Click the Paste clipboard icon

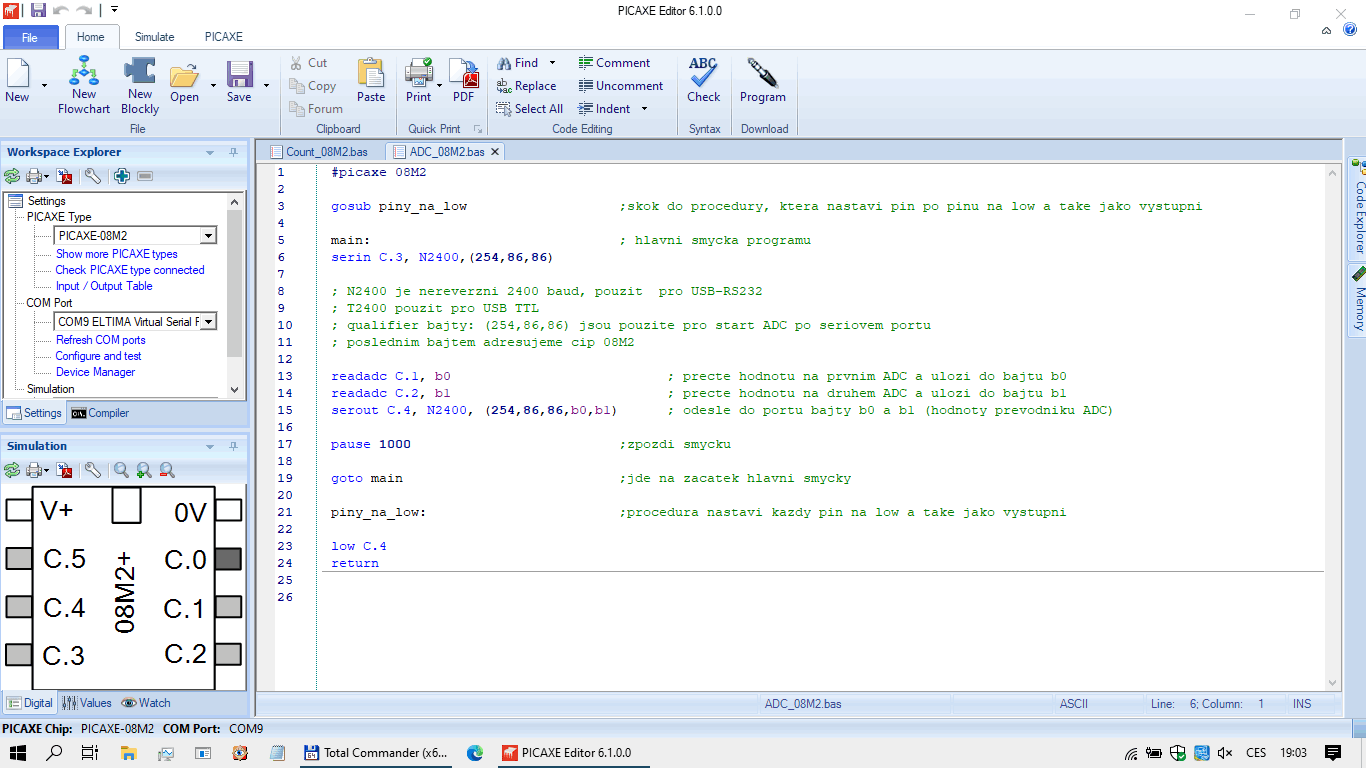click(370, 80)
